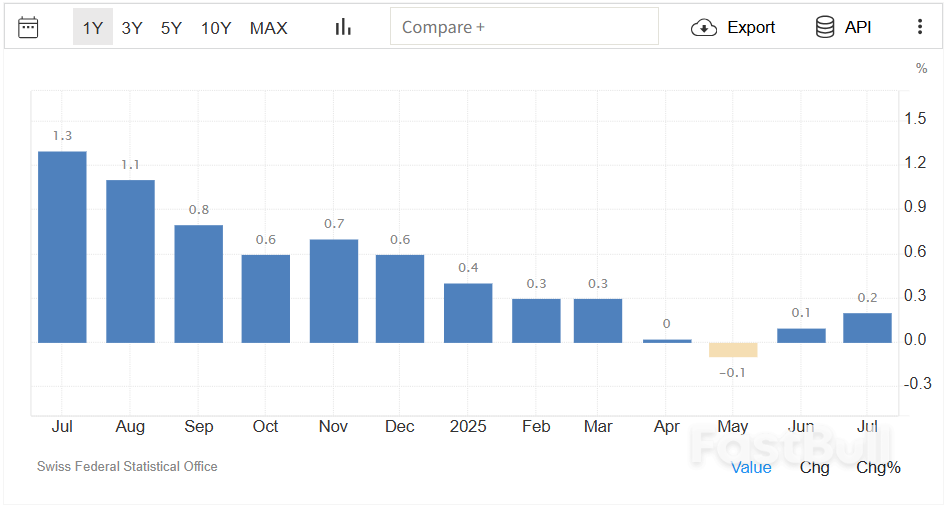Click Swiss Federal Statistical Office source
The image size is (948, 506).
point(127,466)
